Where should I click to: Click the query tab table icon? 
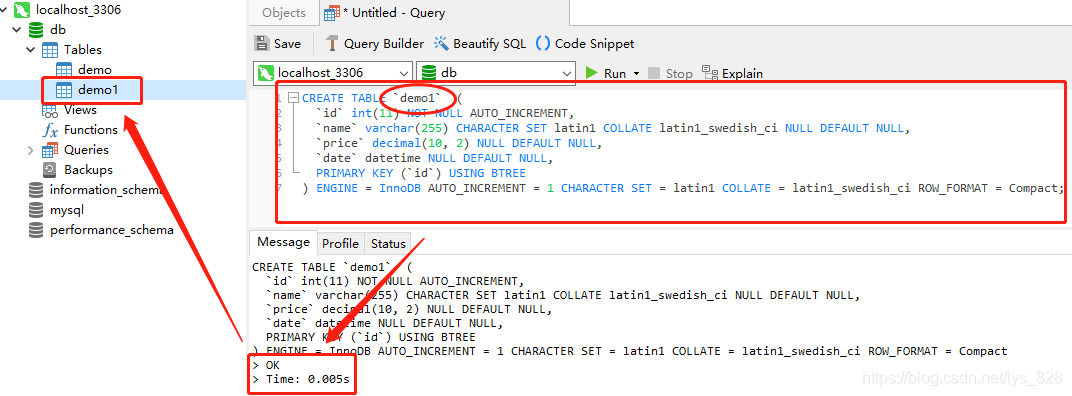pyautogui.click(x=332, y=13)
